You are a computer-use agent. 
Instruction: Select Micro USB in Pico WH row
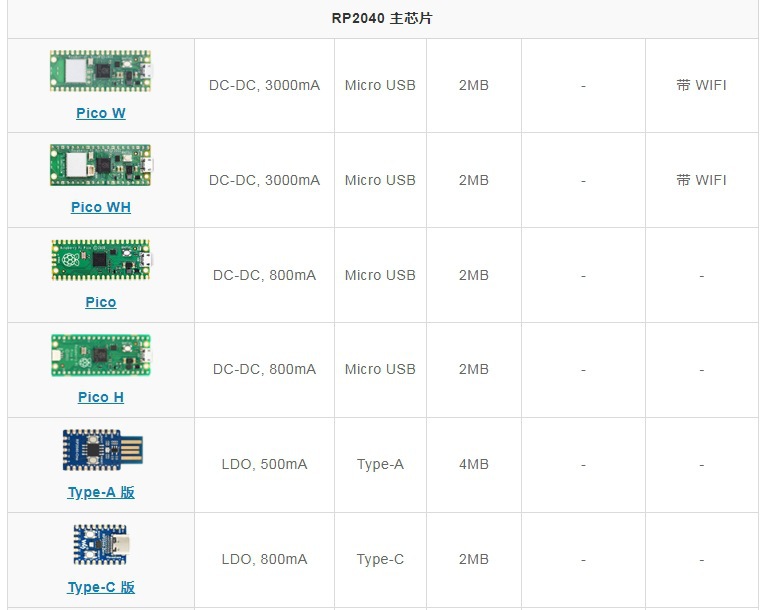click(380, 180)
